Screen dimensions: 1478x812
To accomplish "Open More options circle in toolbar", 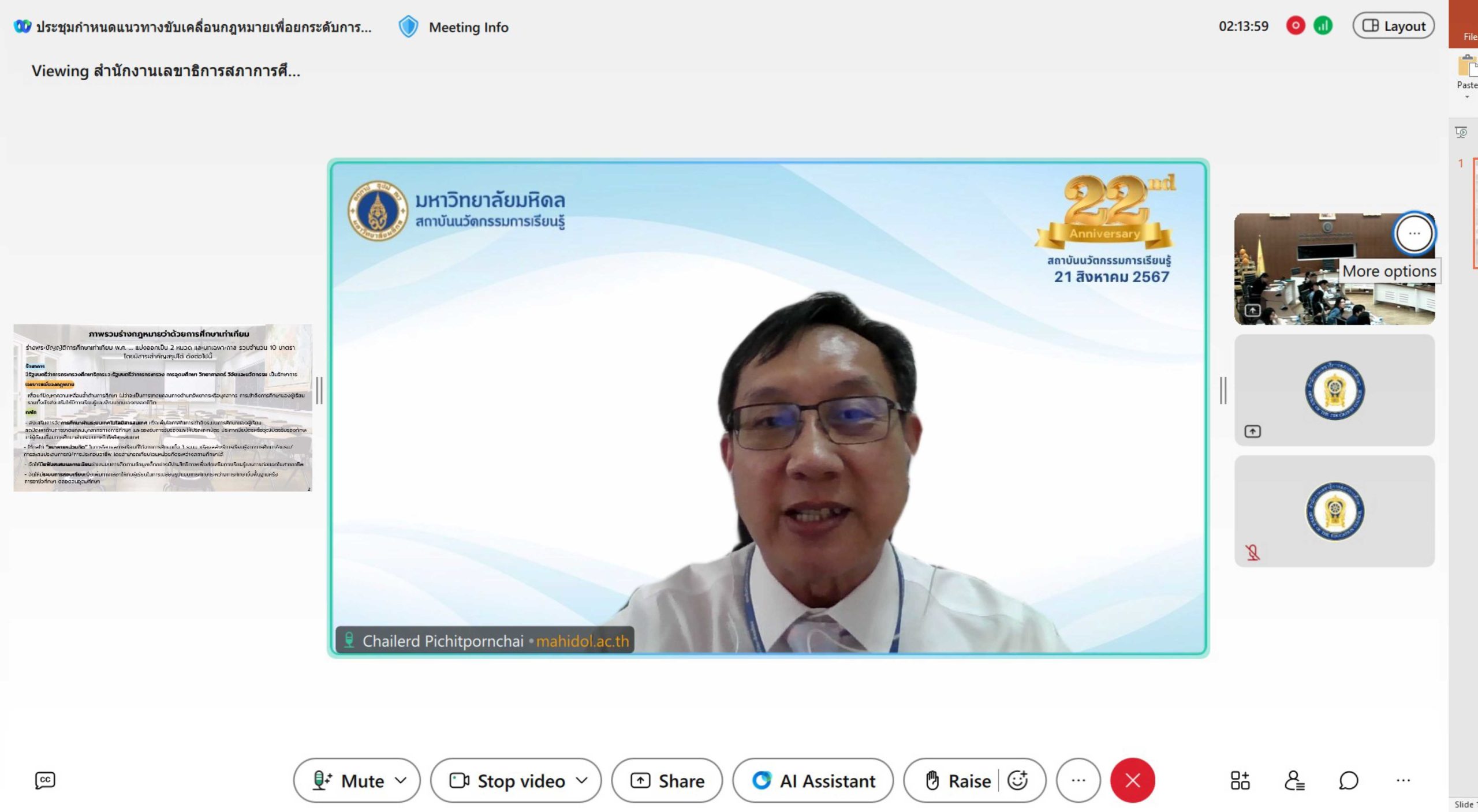I will (1078, 780).
